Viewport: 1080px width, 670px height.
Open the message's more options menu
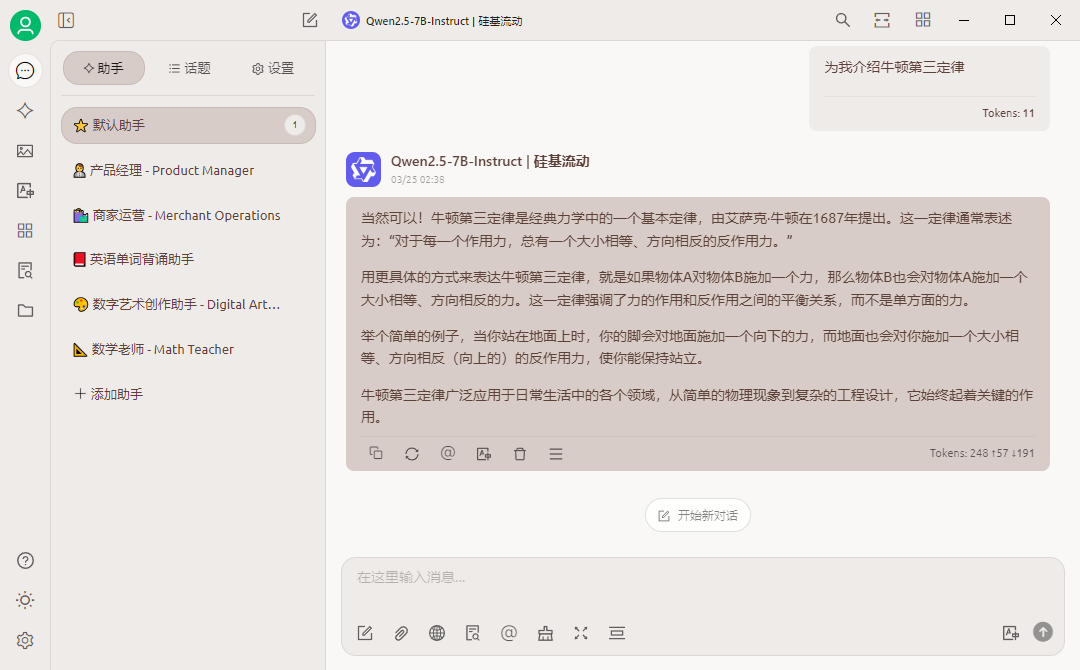[556, 453]
